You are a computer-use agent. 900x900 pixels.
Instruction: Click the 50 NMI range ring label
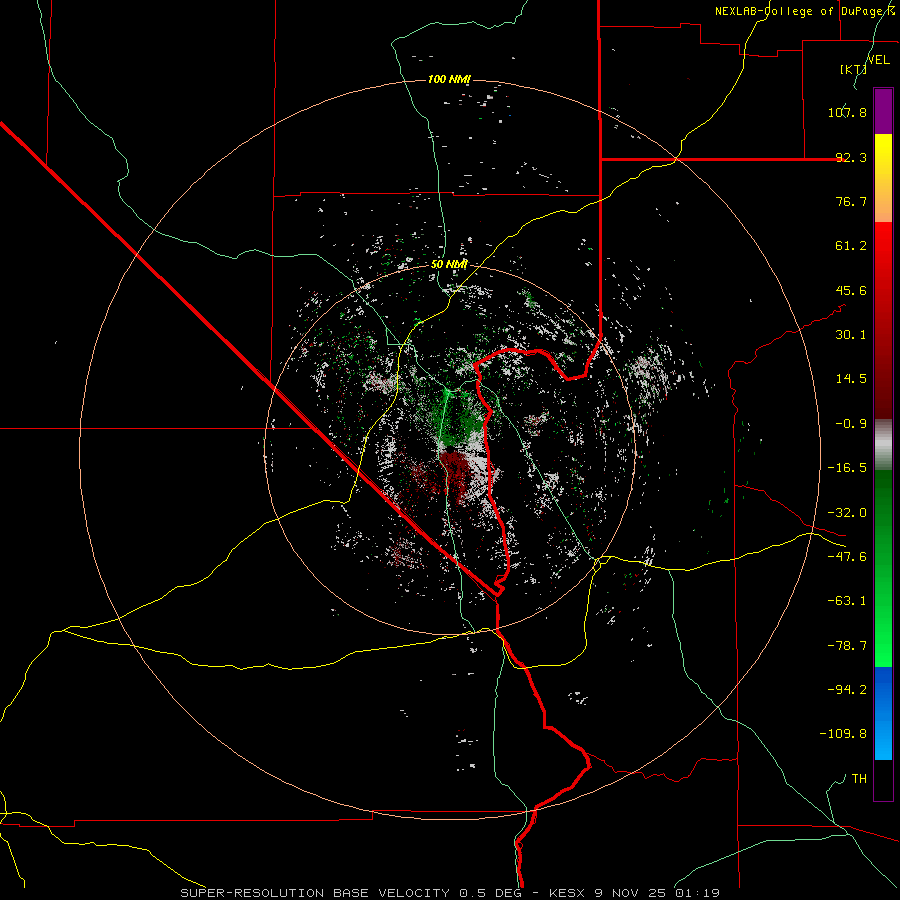tap(449, 264)
